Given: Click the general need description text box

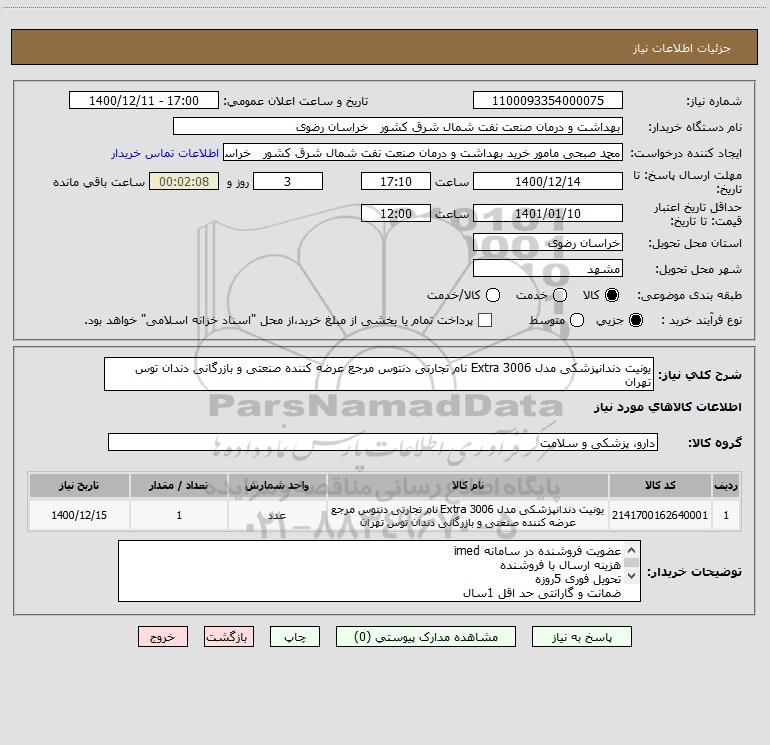Looking at the screenshot, I should [379, 374].
